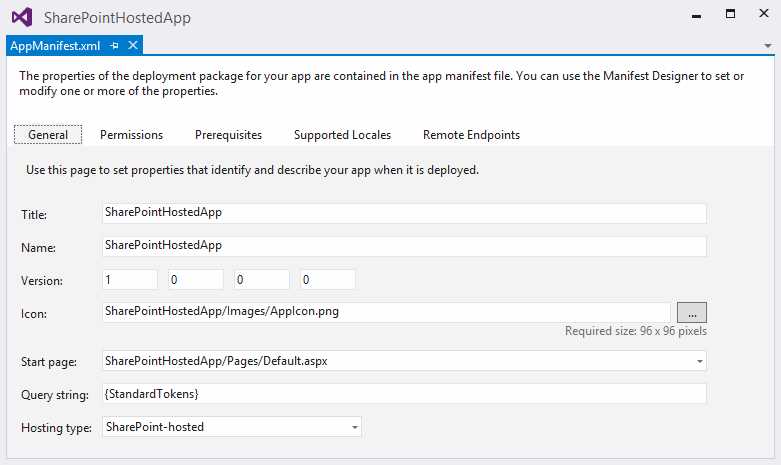
Task: Click into the Title text field
Action: coord(404,213)
